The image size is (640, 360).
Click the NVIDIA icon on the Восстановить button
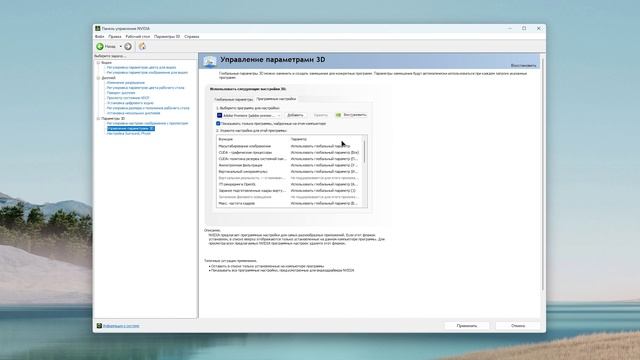(338, 115)
